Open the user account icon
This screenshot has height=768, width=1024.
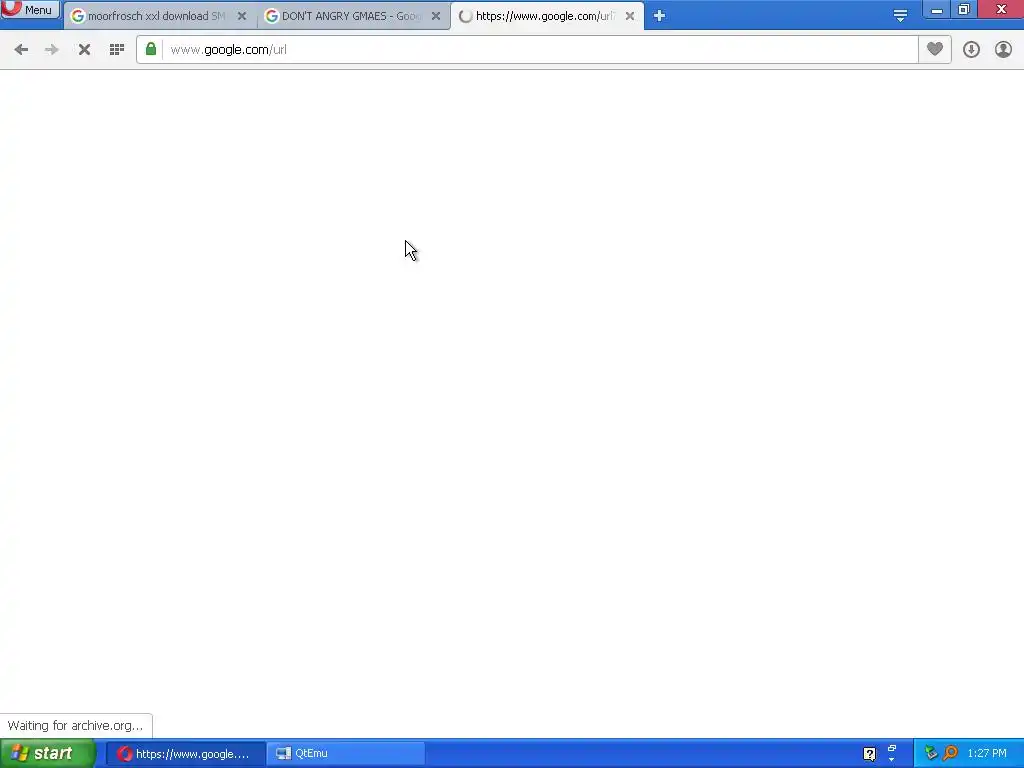tap(1003, 50)
